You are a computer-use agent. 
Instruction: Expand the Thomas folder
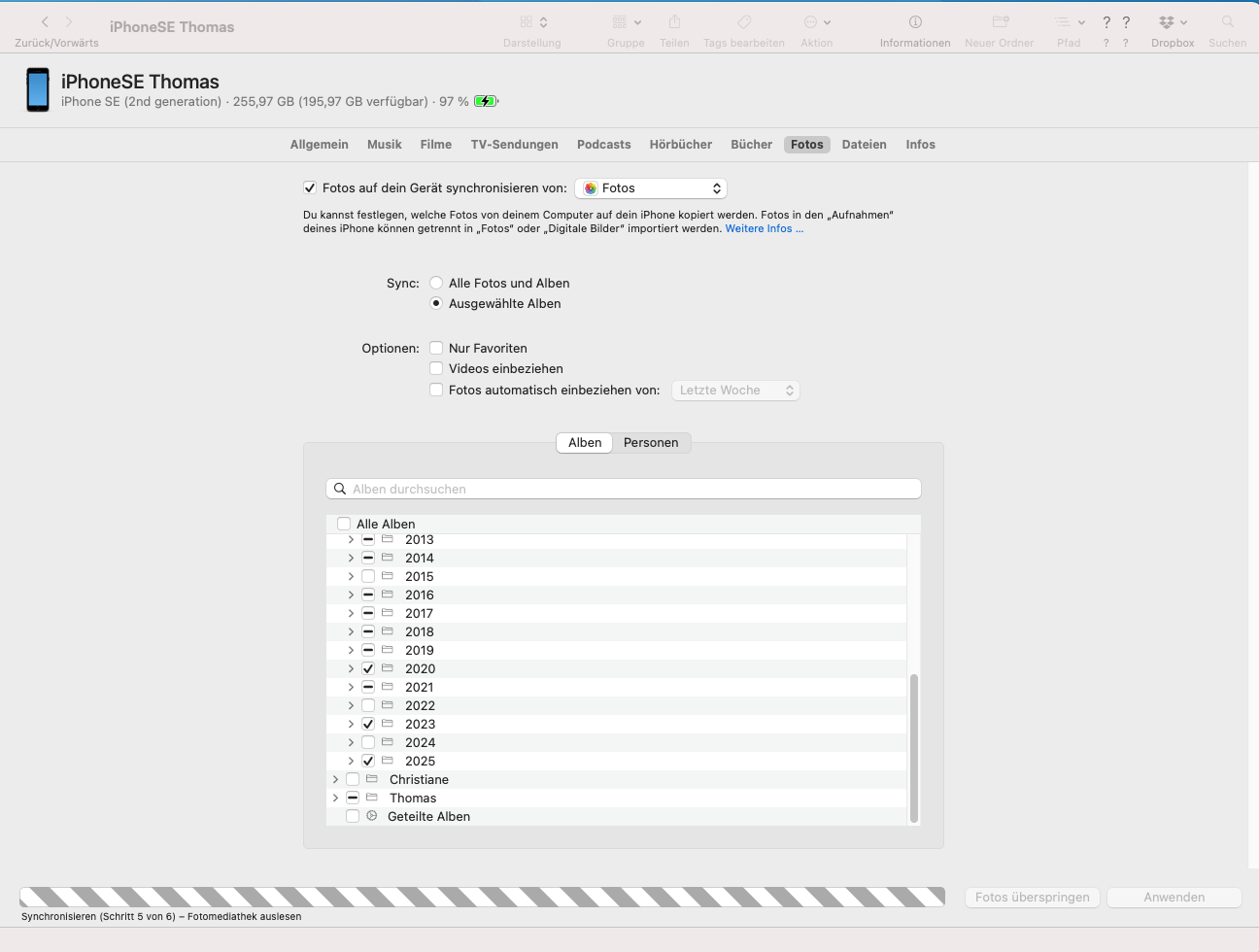335,798
